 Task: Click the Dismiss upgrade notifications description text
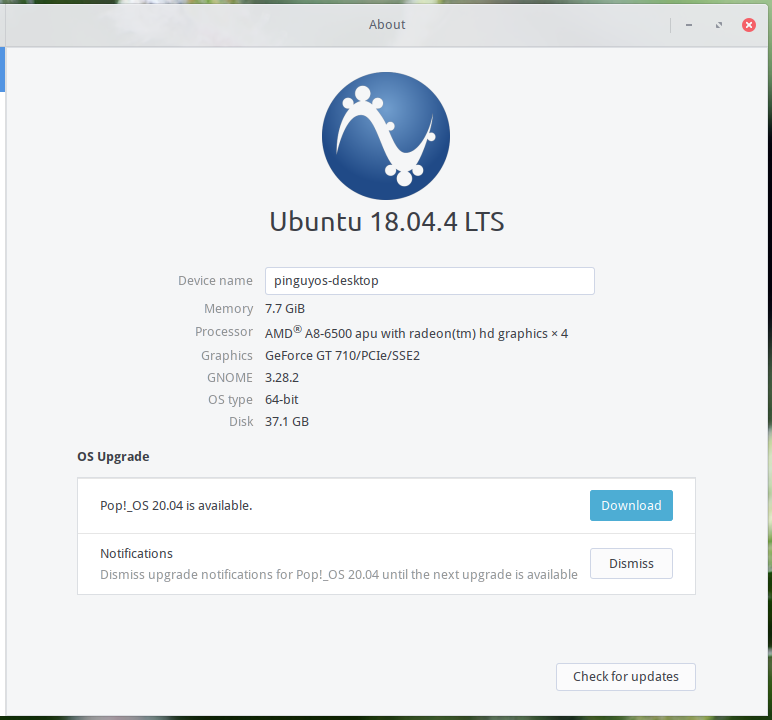[x=339, y=575]
